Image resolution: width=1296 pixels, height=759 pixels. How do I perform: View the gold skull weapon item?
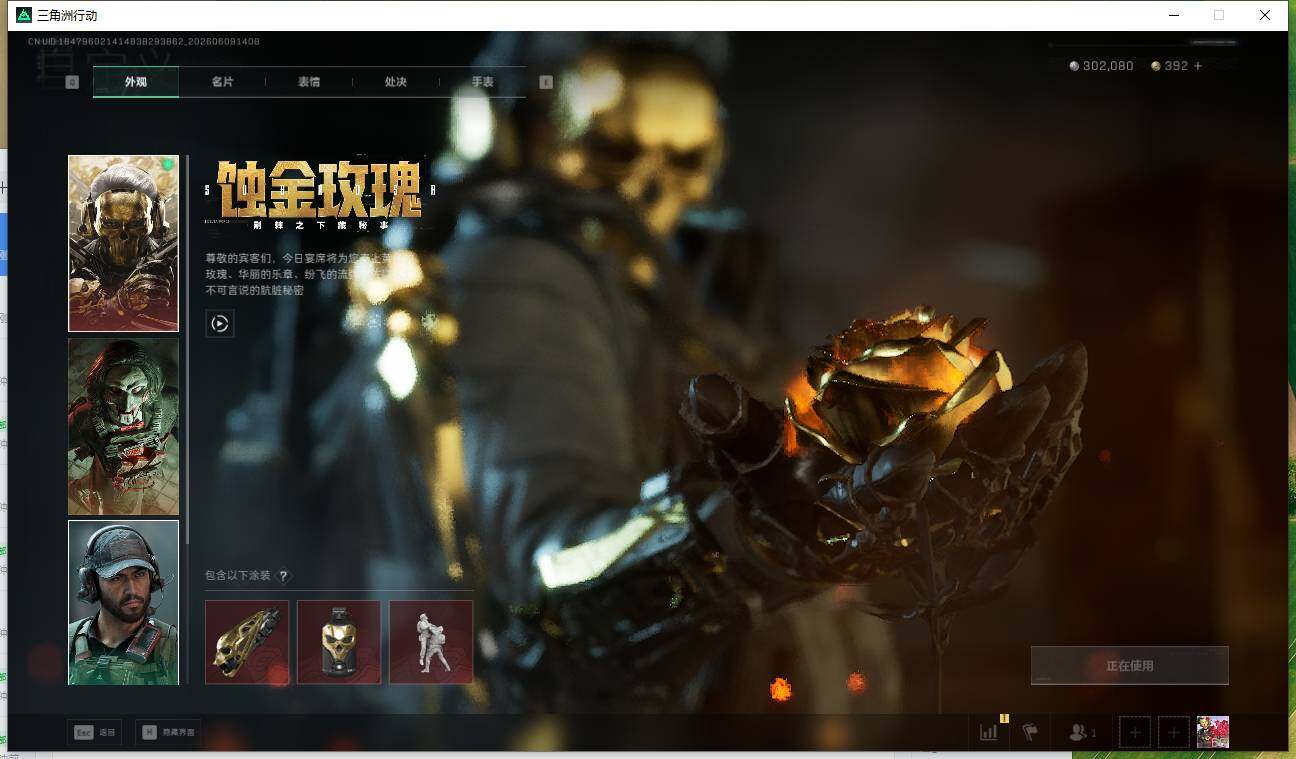tap(247, 642)
